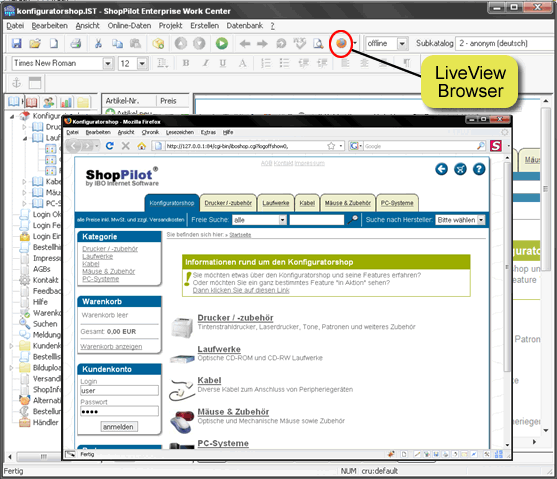Click the Firefox home icon
This screenshot has height=479, width=557.
[142, 146]
